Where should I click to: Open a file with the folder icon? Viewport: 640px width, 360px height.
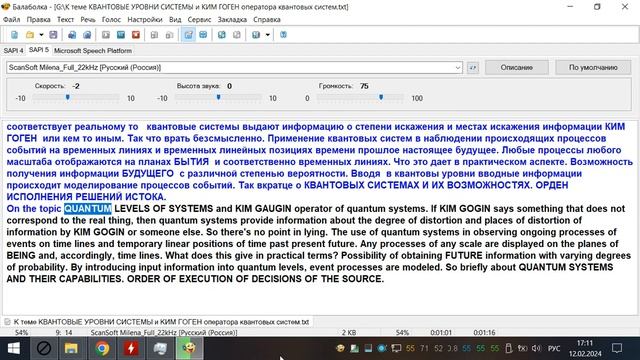coord(30,35)
